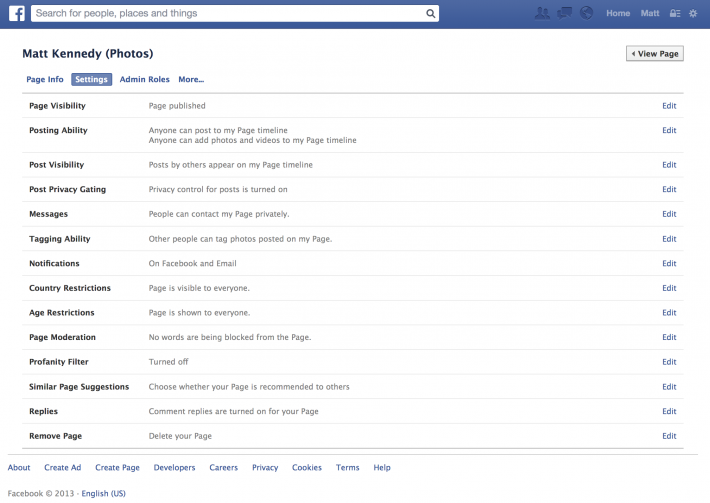Open the notifications globe icon

pos(586,13)
